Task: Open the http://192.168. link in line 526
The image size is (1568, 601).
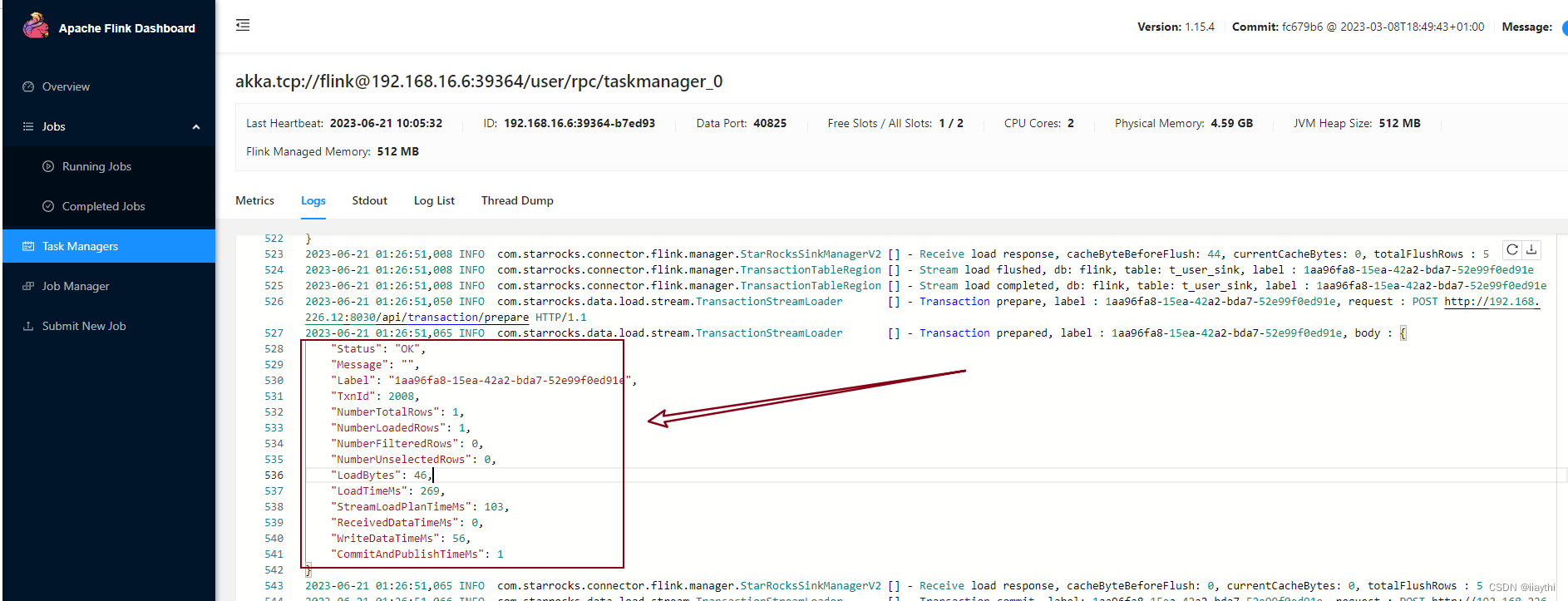Action: [x=1492, y=302]
